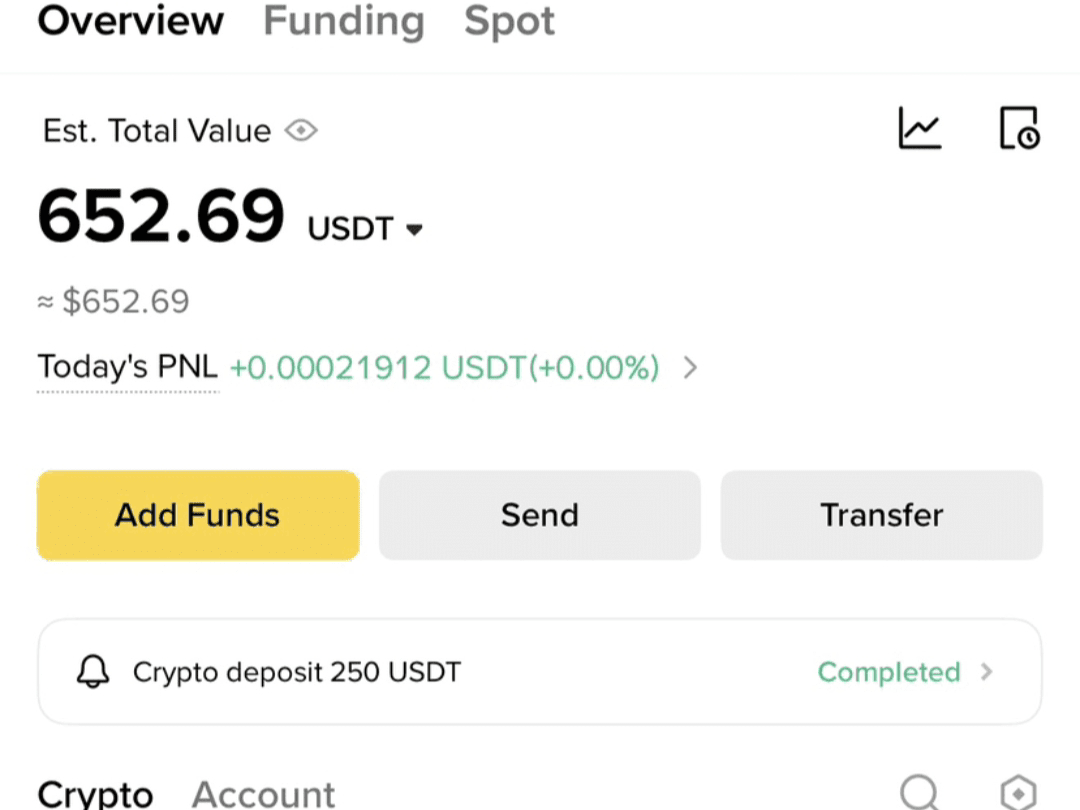This screenshot has height=810, width=1080.
Task: Switch to the Funding tab
Action: tap(344, 21)
